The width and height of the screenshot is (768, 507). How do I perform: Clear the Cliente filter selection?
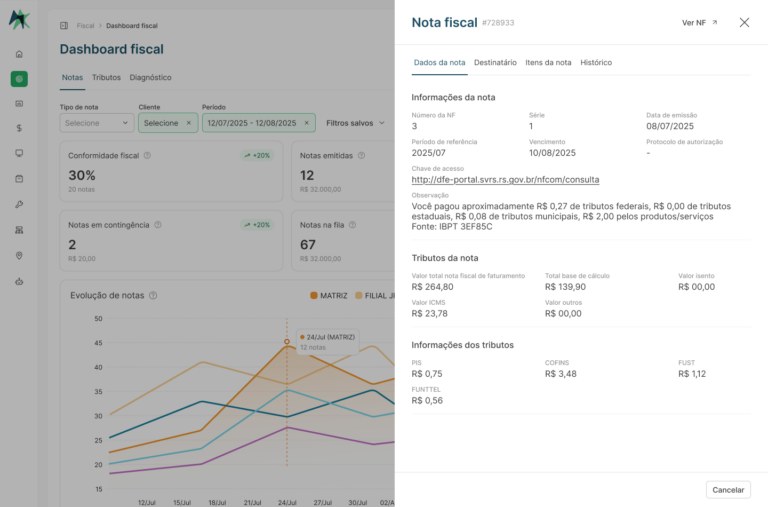point(189,123)
